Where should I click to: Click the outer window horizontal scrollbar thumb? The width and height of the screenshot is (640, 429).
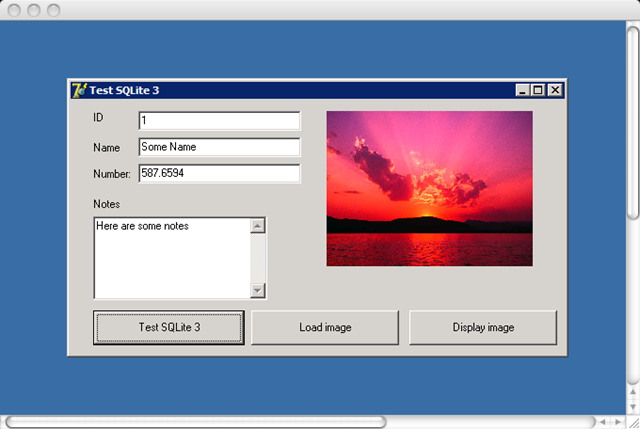tap(196, 421)
